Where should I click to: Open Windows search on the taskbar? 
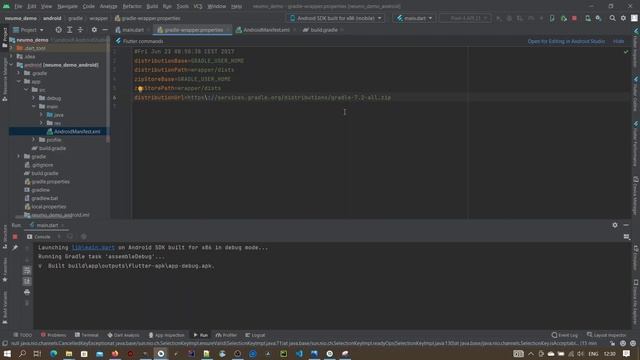(x=22, y=353)
